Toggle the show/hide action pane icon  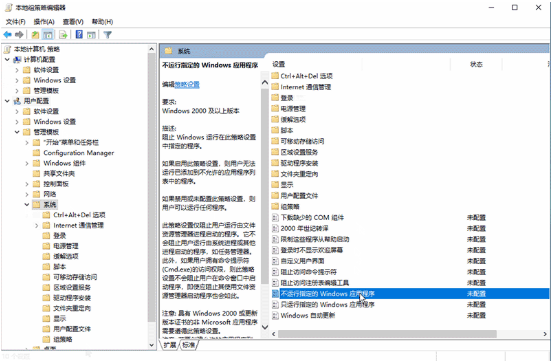pyautogui.click(x=91, y=34)
